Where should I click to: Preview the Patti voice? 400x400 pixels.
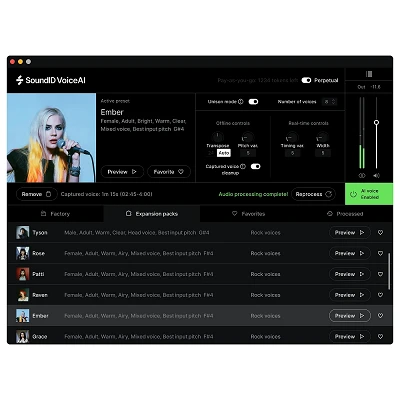[350, 274]
